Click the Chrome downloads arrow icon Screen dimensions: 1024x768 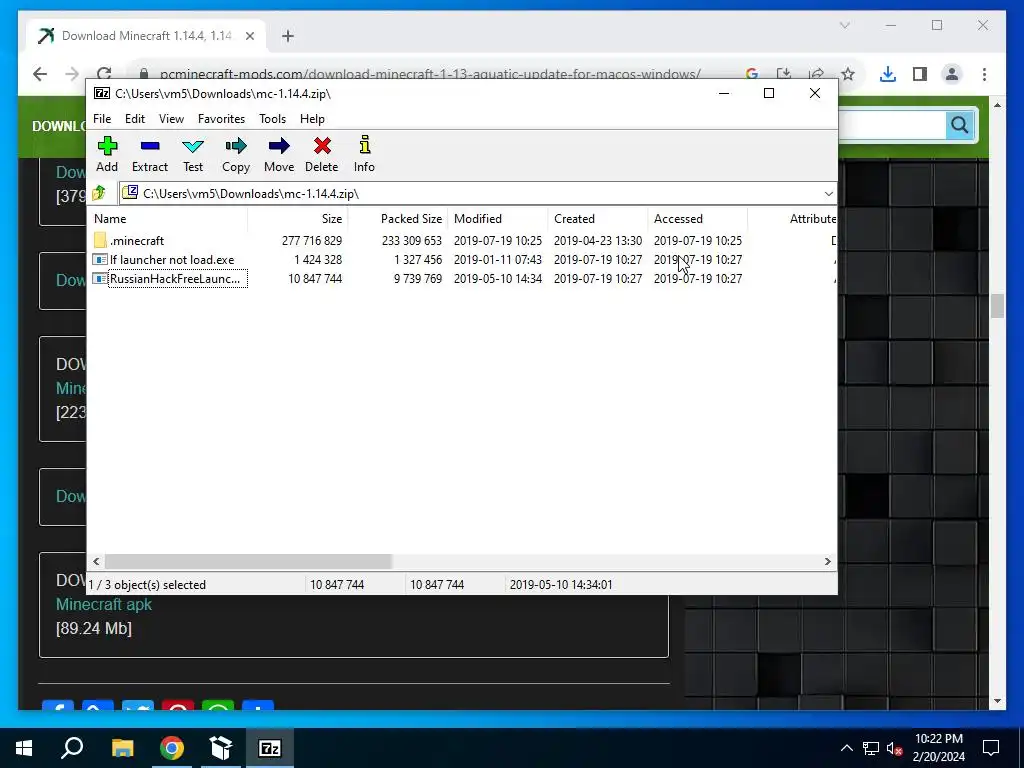888,74
